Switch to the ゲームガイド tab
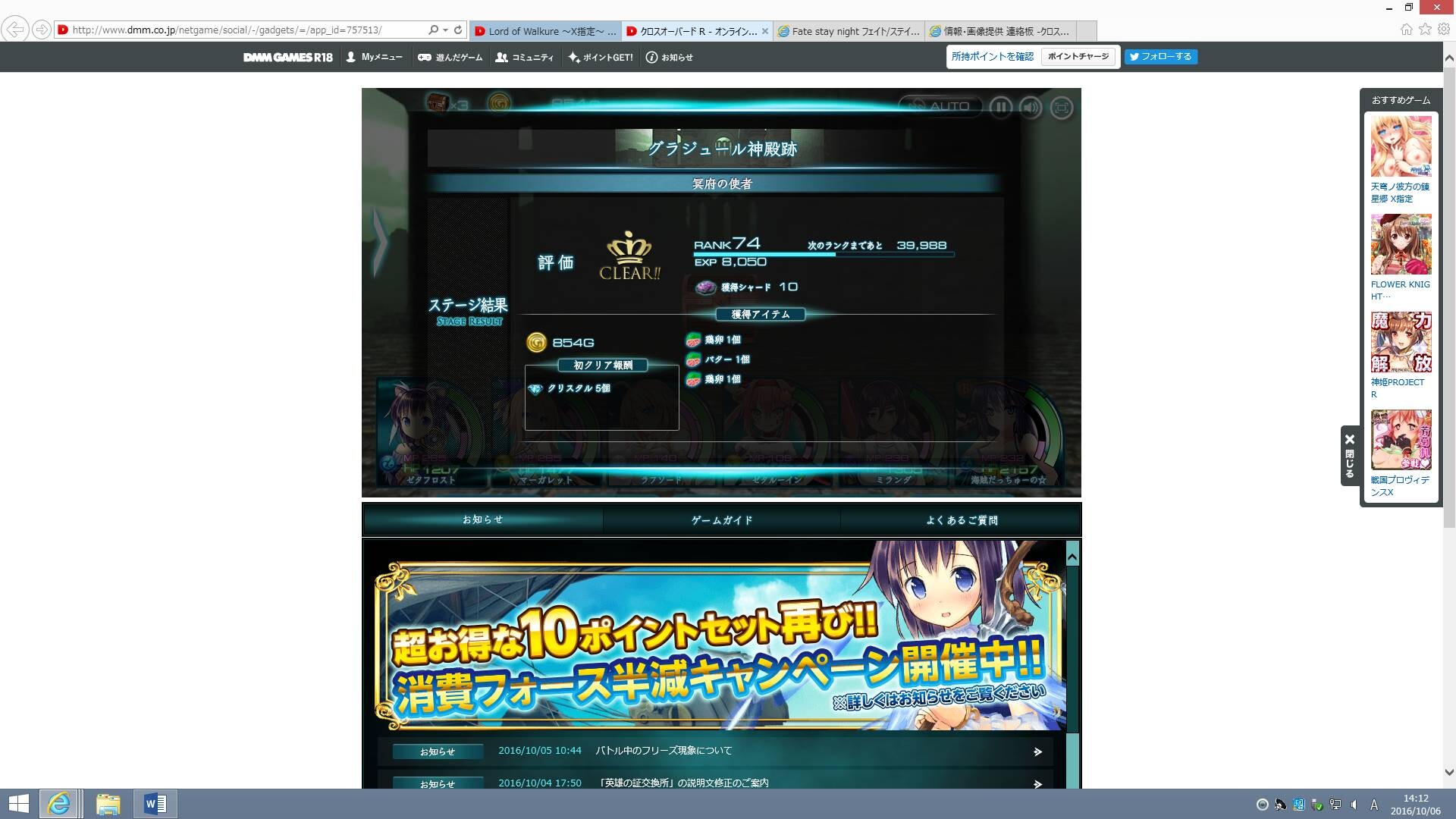Viewport: 1456px width, 819px height. tap(722, 520)
